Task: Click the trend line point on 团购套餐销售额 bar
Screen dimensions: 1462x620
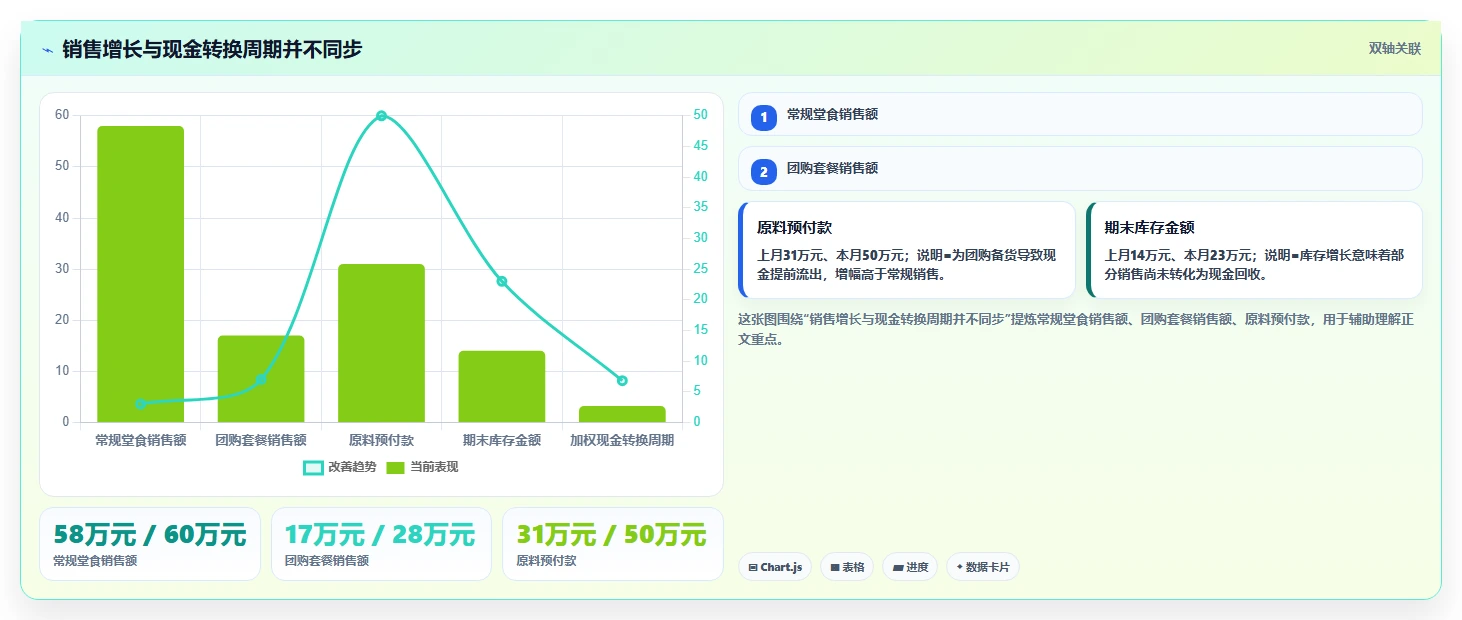Action: click(x=261, y=379)
